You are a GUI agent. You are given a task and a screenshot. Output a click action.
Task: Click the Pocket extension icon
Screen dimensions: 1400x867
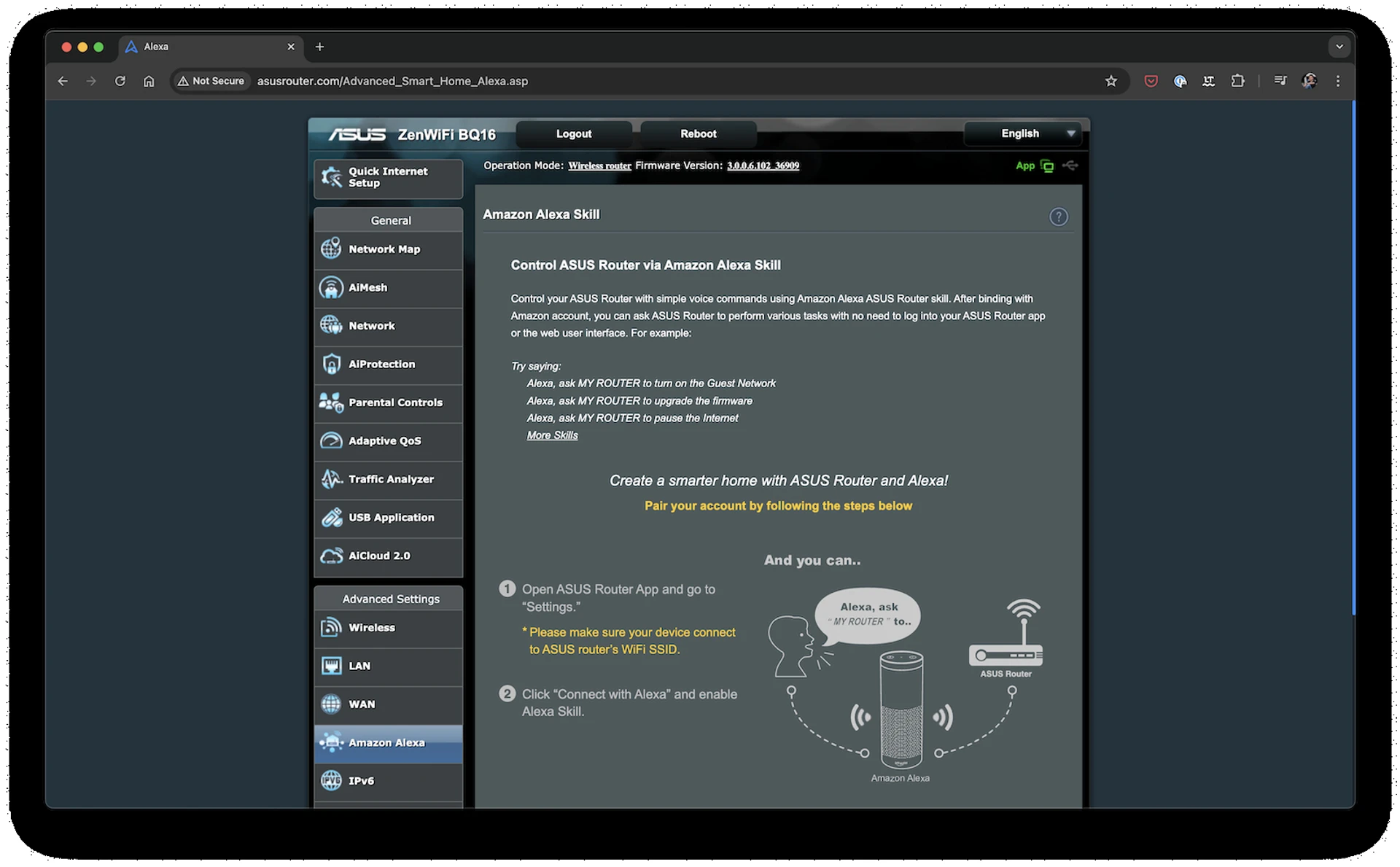[x=1151, y=81]
